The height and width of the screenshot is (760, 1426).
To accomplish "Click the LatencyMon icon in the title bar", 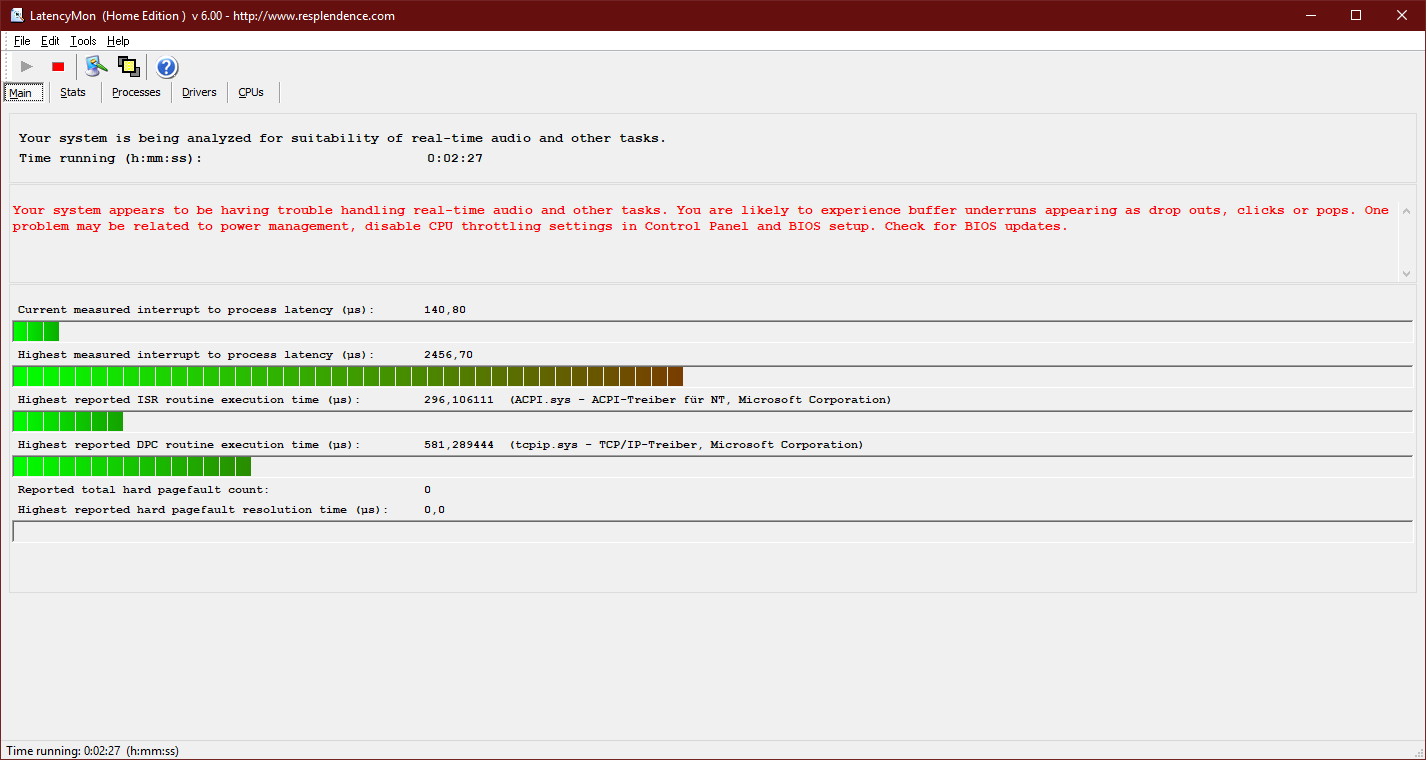I will coord(17,15).
